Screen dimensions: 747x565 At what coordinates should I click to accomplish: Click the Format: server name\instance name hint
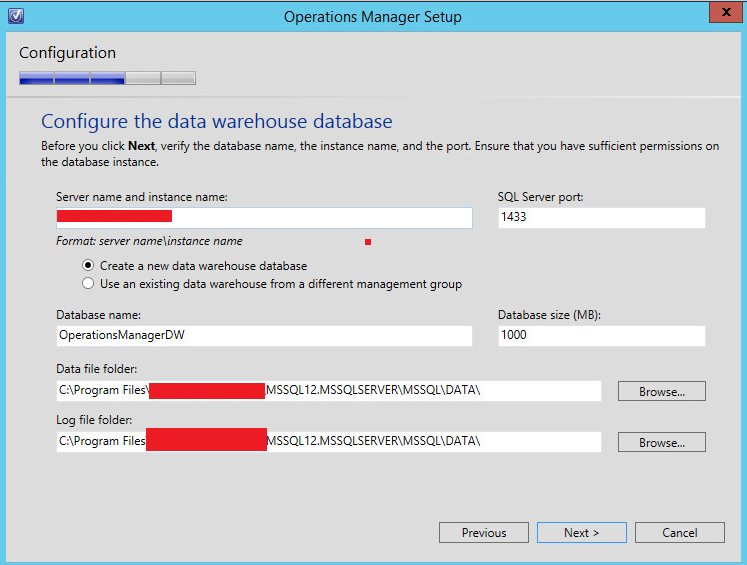pyautogui.click(x=149, y=241)
